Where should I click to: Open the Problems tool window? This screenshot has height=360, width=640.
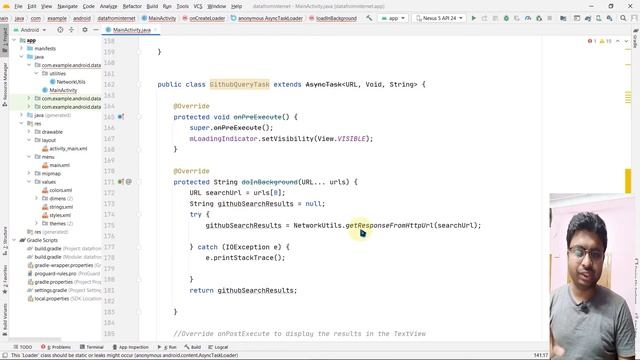(x=56, y=347)
